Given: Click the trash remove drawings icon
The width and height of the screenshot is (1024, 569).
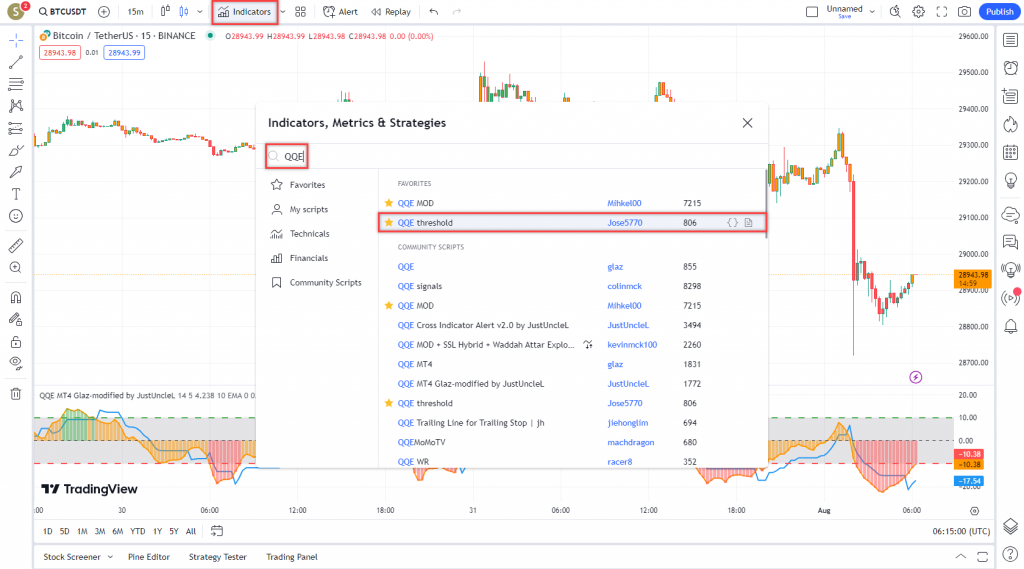Looking at the screenshot, I should pos(16,393).
